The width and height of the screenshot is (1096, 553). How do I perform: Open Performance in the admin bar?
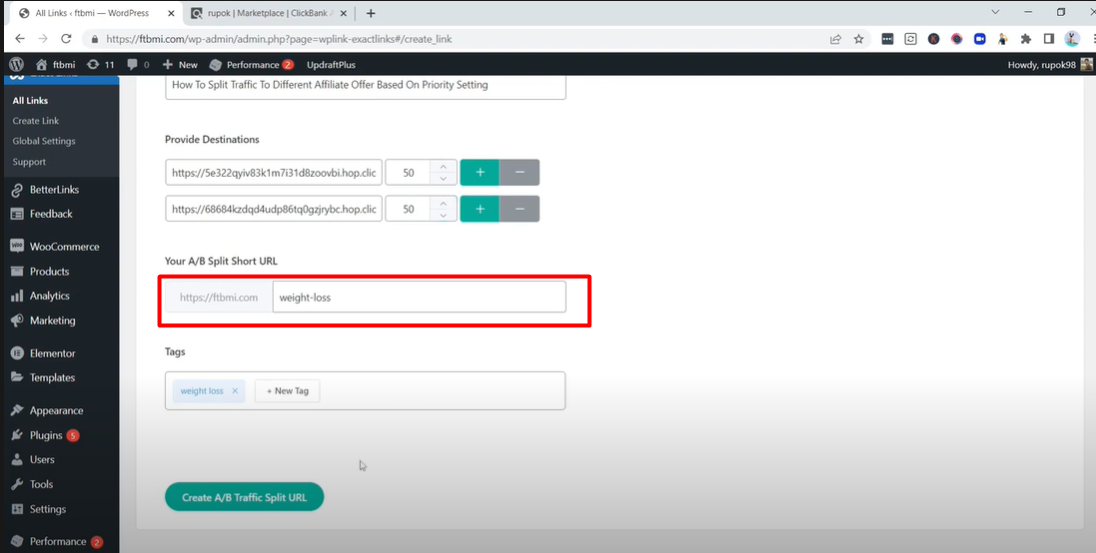click(252, 64)
